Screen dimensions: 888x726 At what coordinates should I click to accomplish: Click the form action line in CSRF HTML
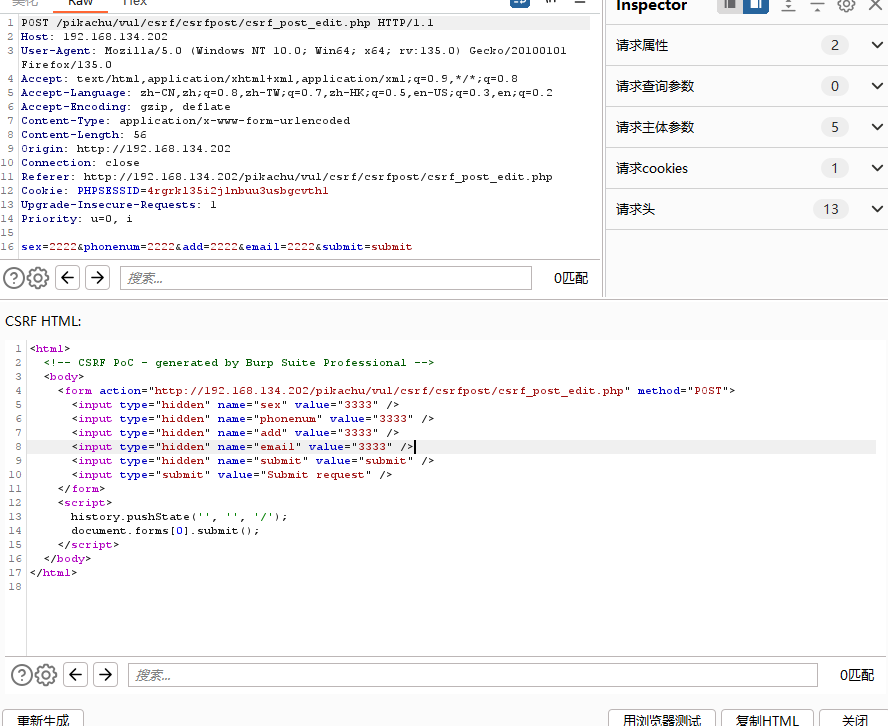coord(396,391)
